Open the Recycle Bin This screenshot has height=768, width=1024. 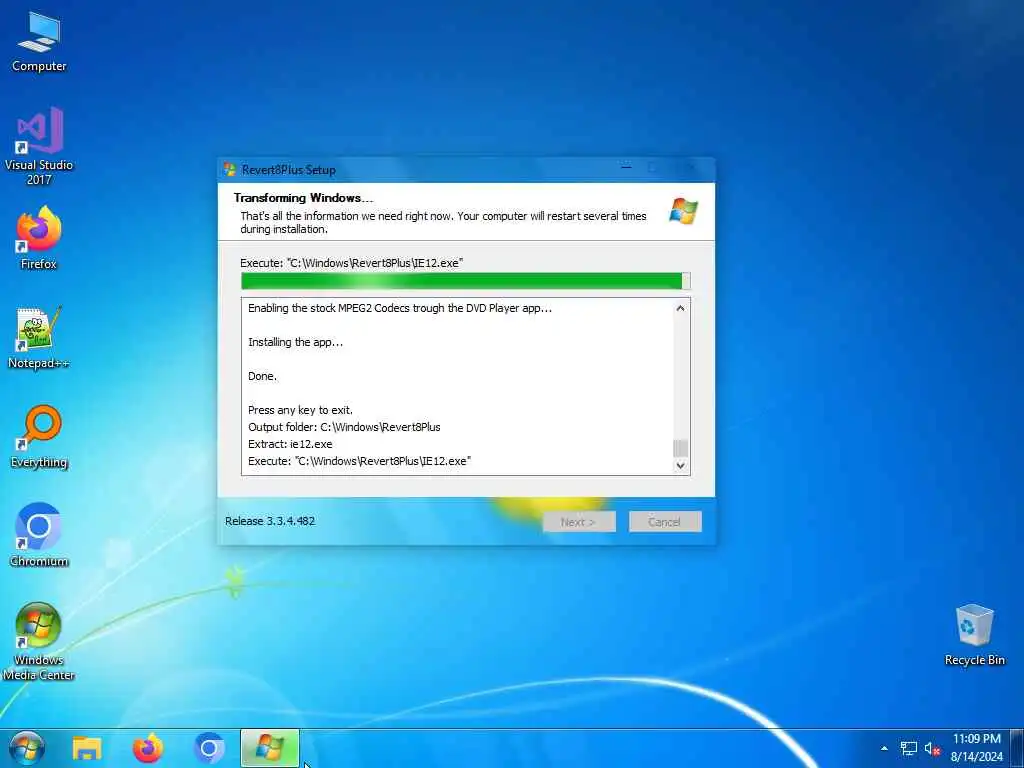pyautogui.click(x=974, y=635)
